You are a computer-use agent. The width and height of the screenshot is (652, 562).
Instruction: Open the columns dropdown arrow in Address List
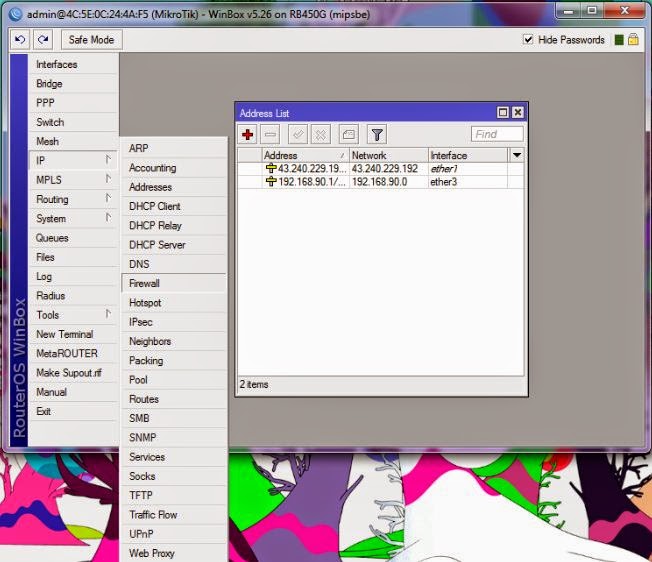click(516, 155)
